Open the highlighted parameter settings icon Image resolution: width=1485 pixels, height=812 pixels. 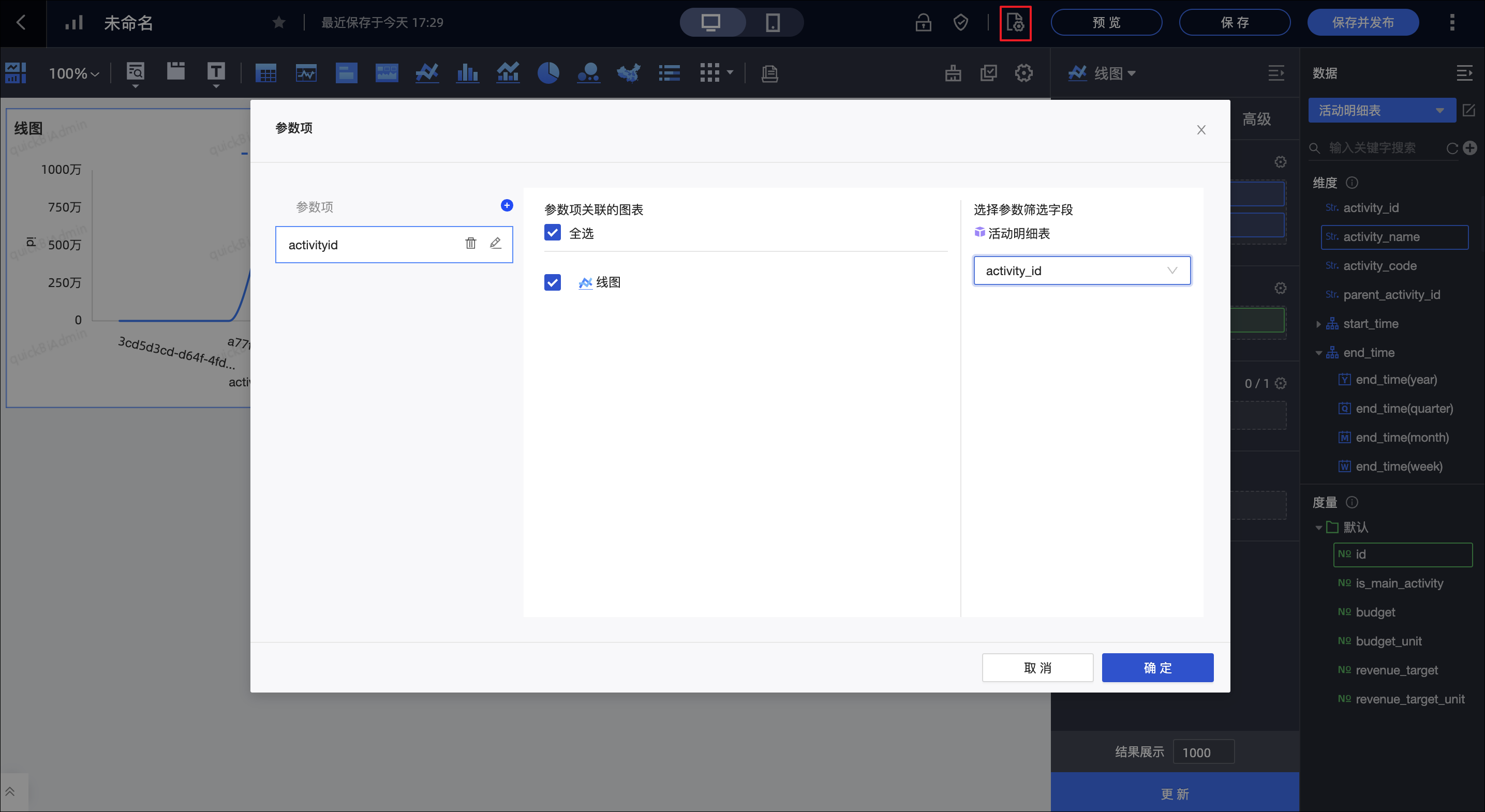click(1015, 23)
